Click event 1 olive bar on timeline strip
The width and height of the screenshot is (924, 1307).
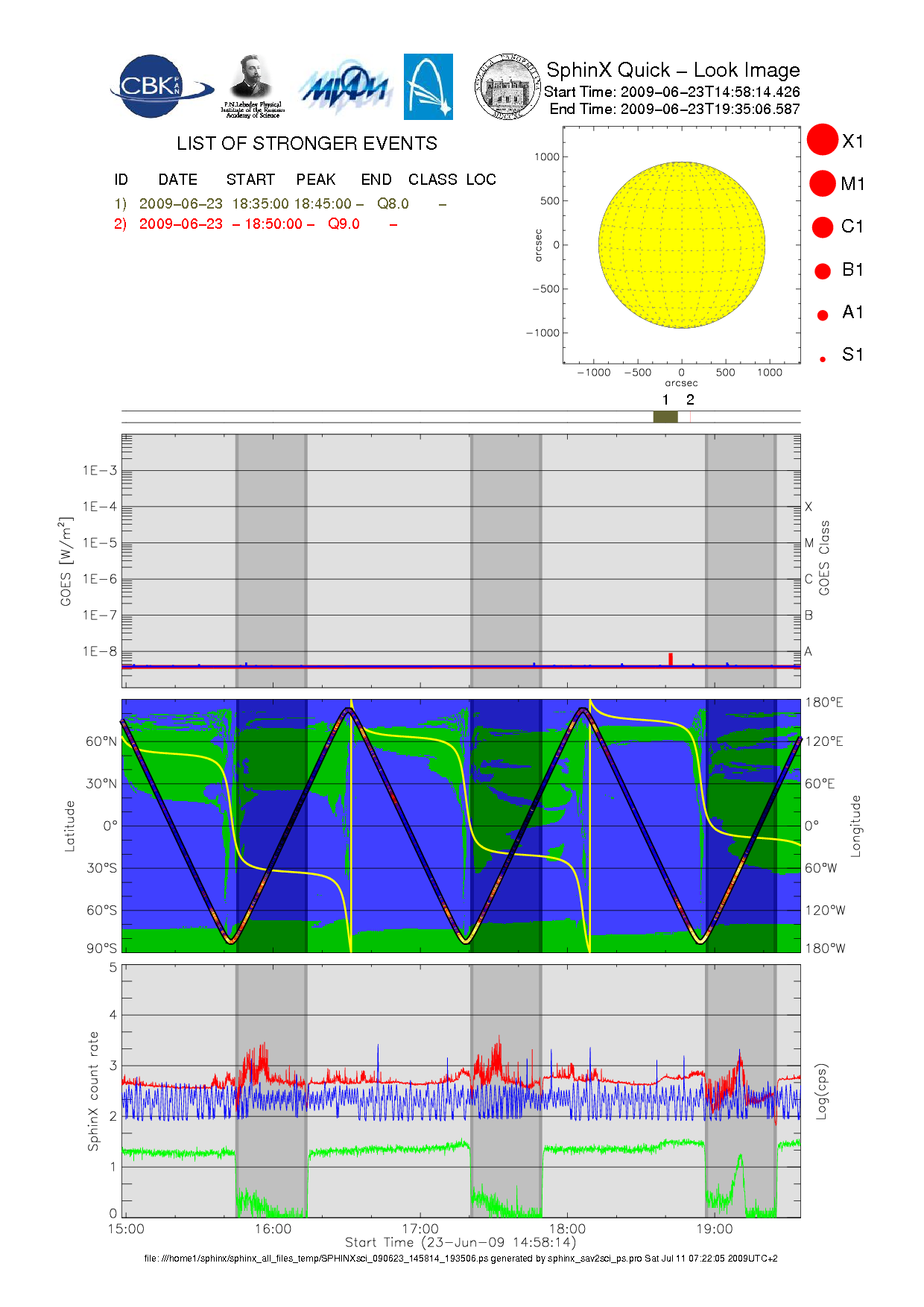point(665,417)
